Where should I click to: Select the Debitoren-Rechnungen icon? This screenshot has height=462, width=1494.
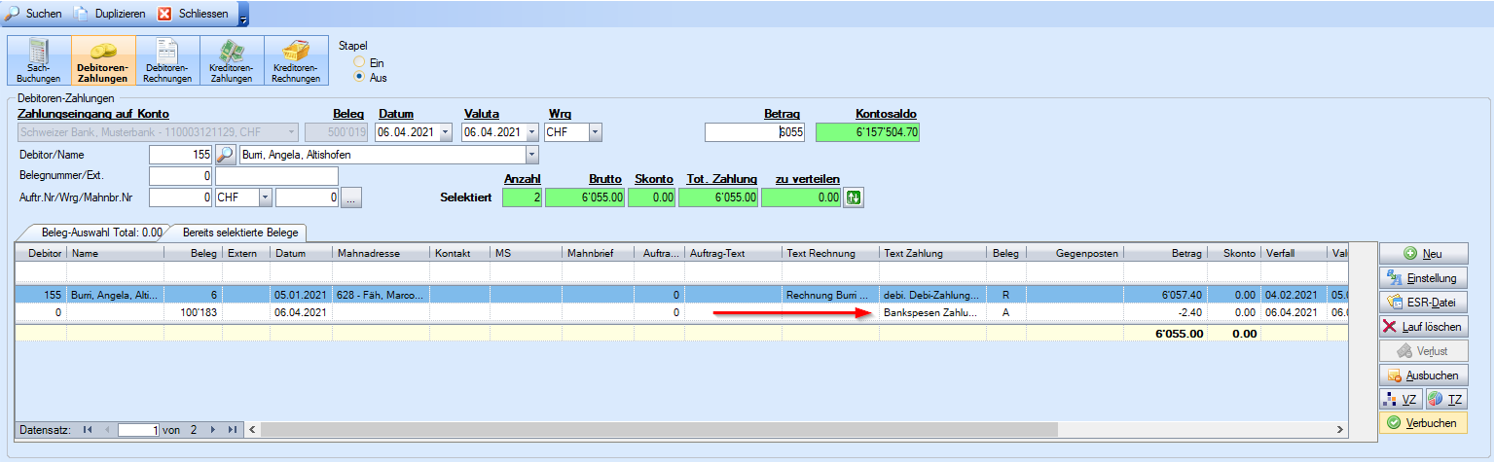167,61
